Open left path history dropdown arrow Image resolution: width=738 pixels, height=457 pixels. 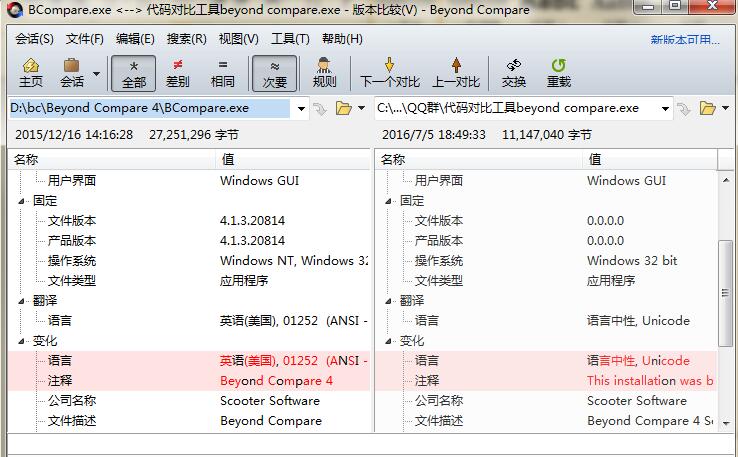tap(301, 109)
